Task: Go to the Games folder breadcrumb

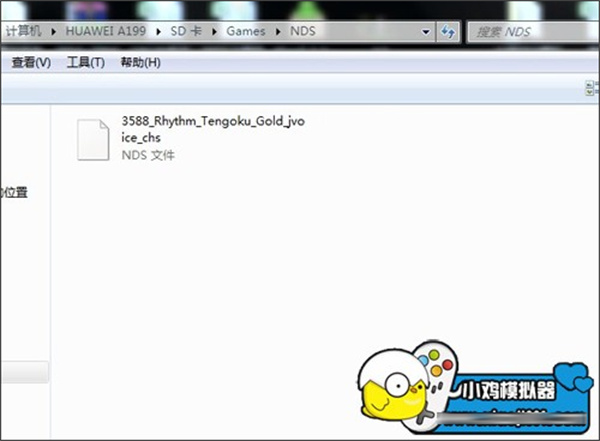Action: point(246,31)
